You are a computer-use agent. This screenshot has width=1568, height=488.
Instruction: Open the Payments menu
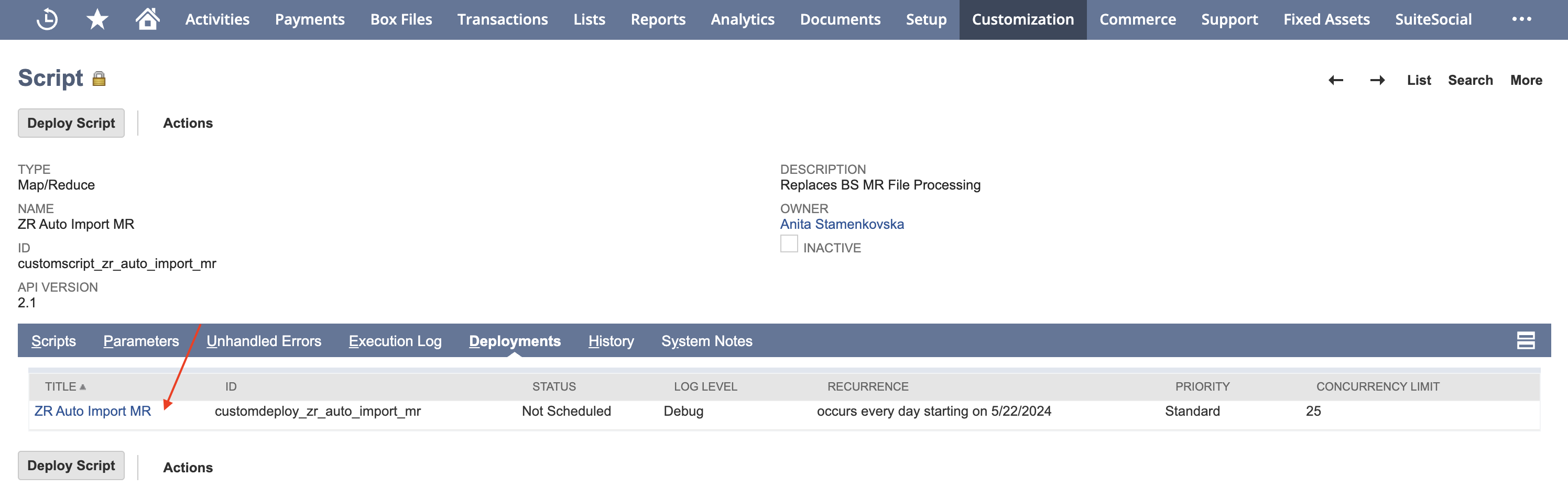(x=310, y=19)
